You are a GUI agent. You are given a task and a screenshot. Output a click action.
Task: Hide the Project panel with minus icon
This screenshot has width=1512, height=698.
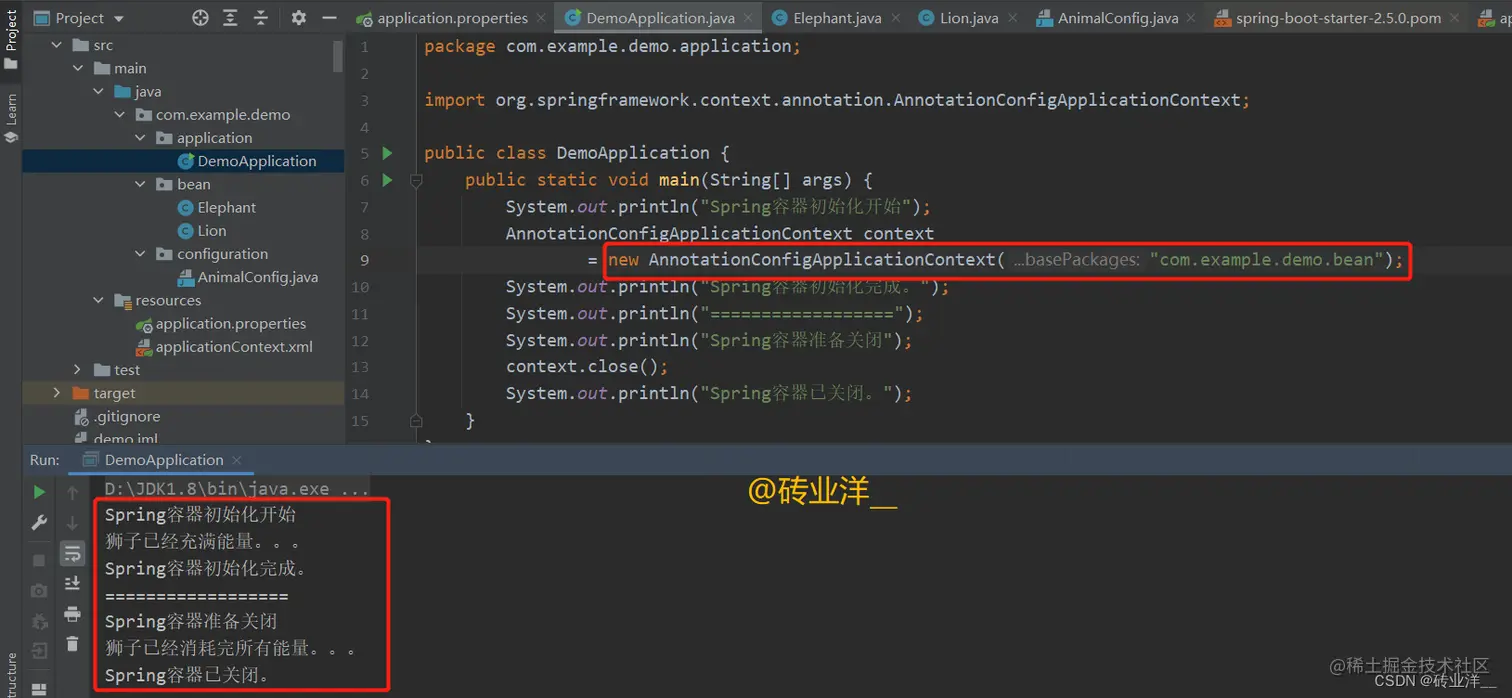(x=329, y=18)
